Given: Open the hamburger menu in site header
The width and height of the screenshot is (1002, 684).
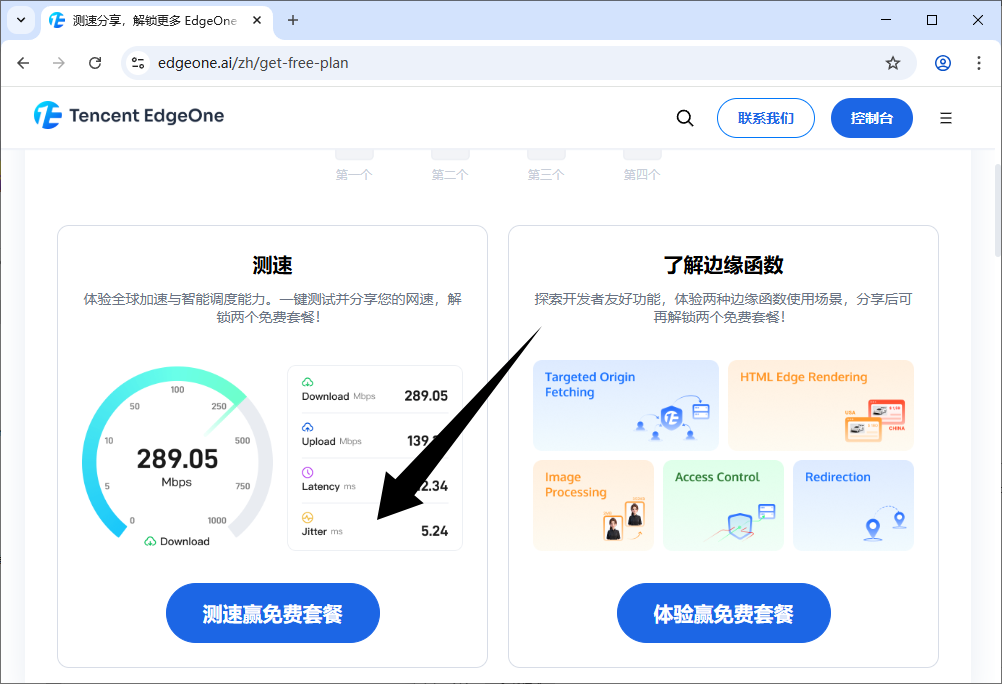Looking at the screenshot, I should (946, 118).
